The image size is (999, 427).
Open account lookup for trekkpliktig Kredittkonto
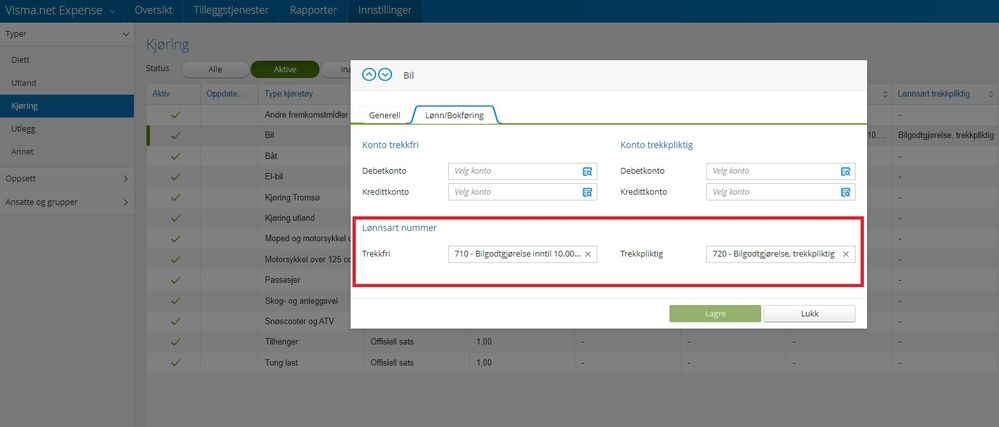click(845, 192)
